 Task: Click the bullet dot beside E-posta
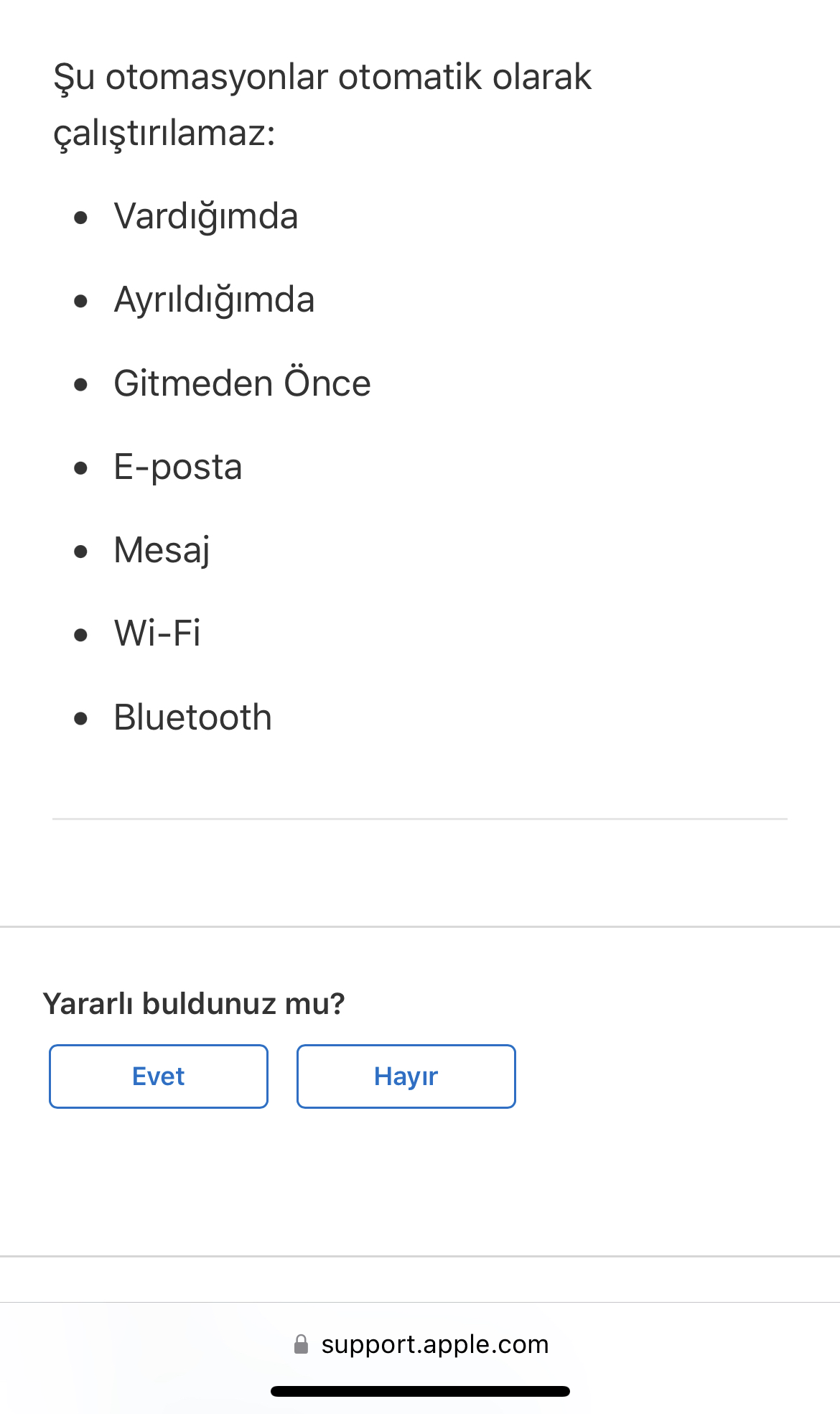pos(80,468)
